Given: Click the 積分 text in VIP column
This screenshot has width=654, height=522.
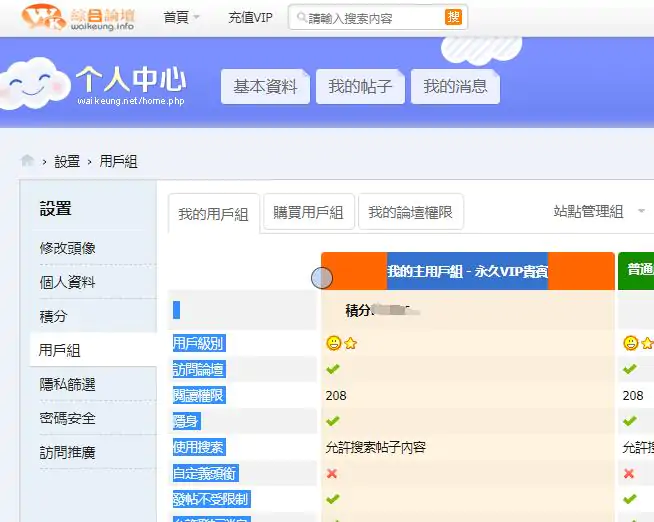Looking at the screenshot, I should click(x=358, y=310).
